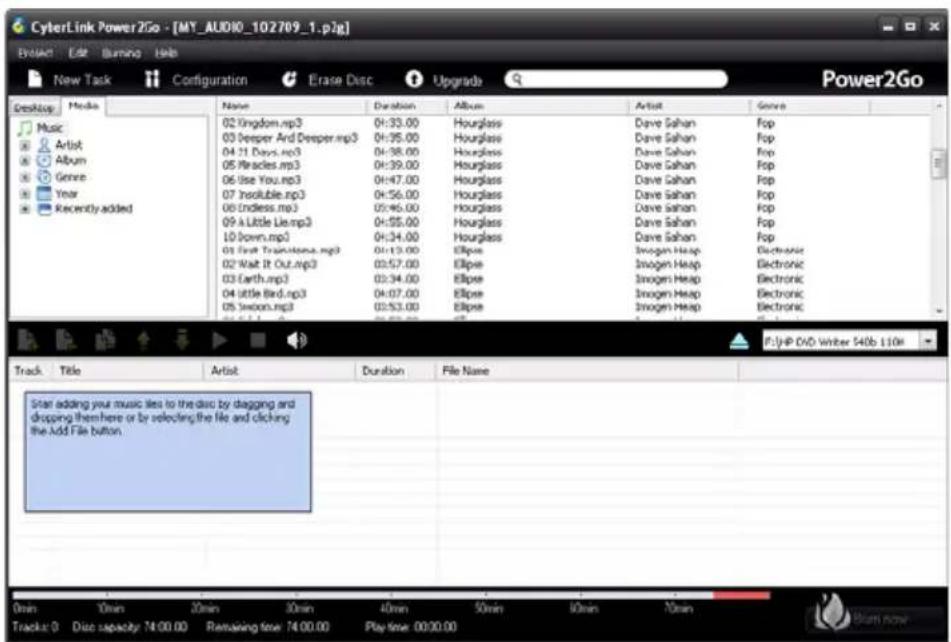Screen dimensions: 951x642
Task: Sort media list by Artist column header
Action: (x=690, y=106)
